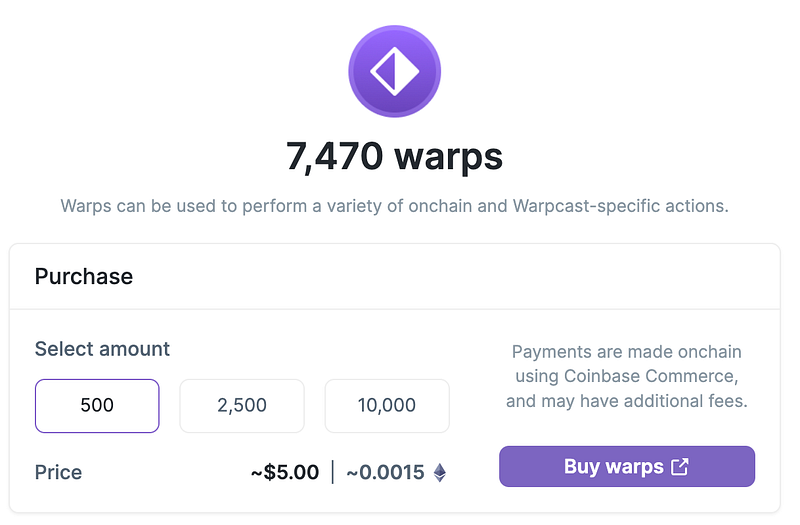
Task: Click the vertical divider between the two prices
Action: [333, 472]
